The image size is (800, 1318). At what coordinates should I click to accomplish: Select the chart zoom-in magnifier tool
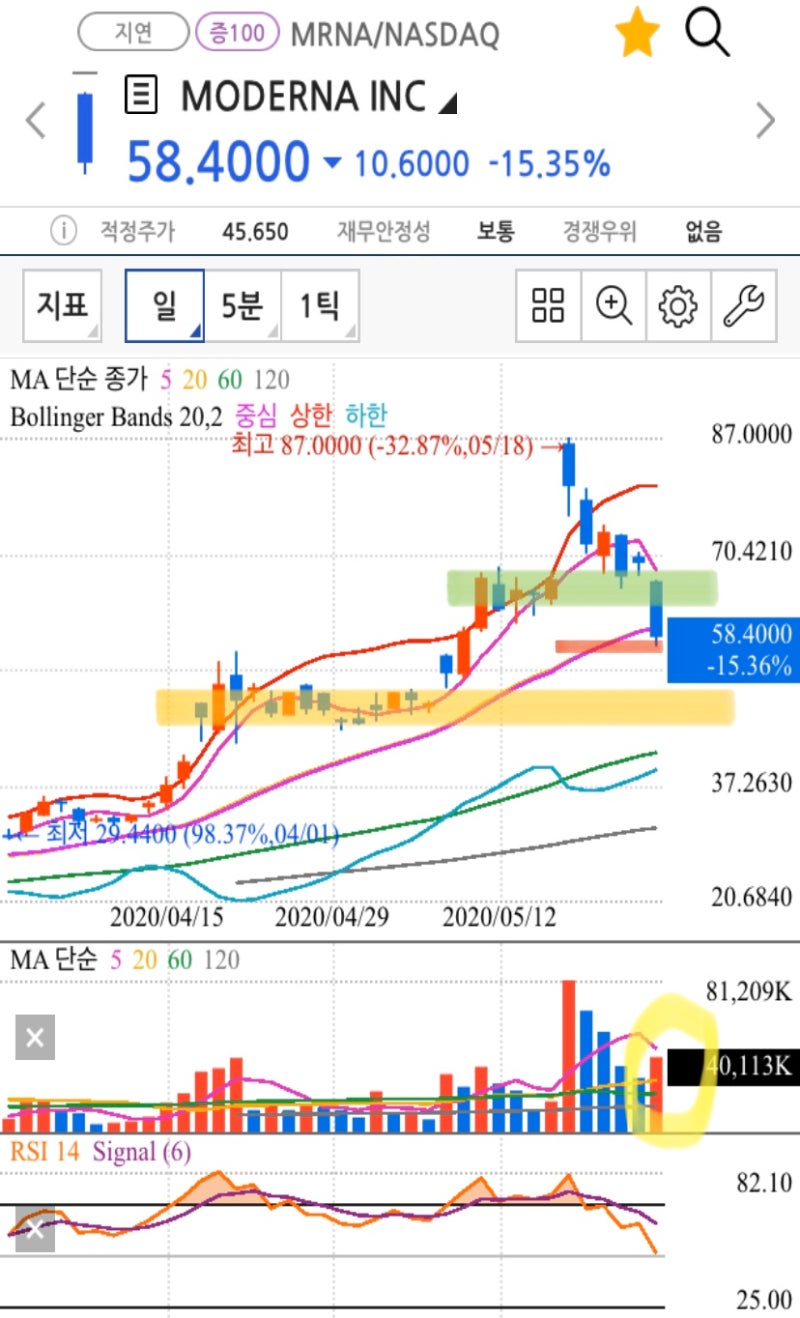pyautogui.click(x=613, y=307)
